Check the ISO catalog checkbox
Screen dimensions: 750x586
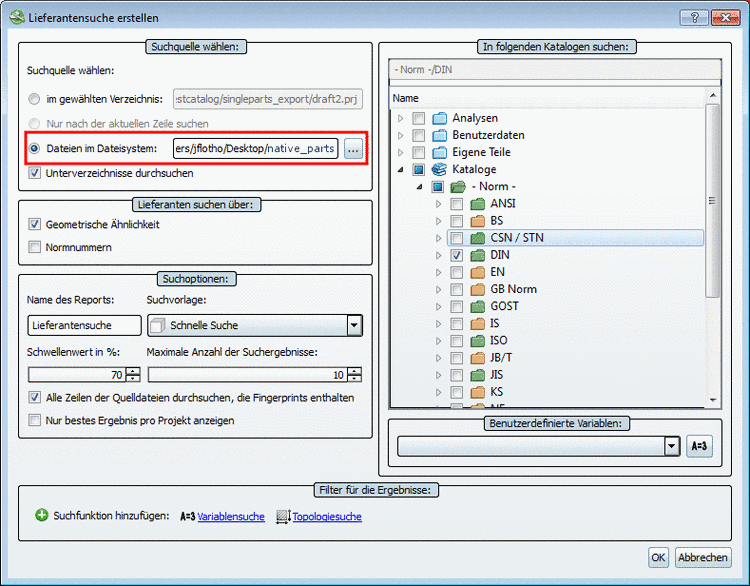click(x=457, y=341)
